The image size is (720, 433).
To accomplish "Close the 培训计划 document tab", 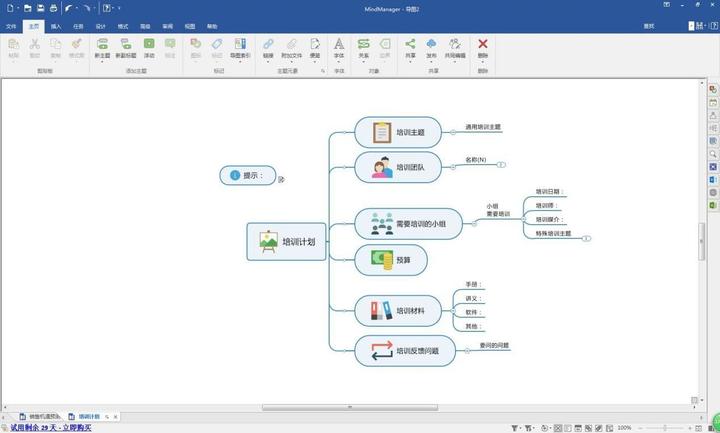I will (115, 417).
